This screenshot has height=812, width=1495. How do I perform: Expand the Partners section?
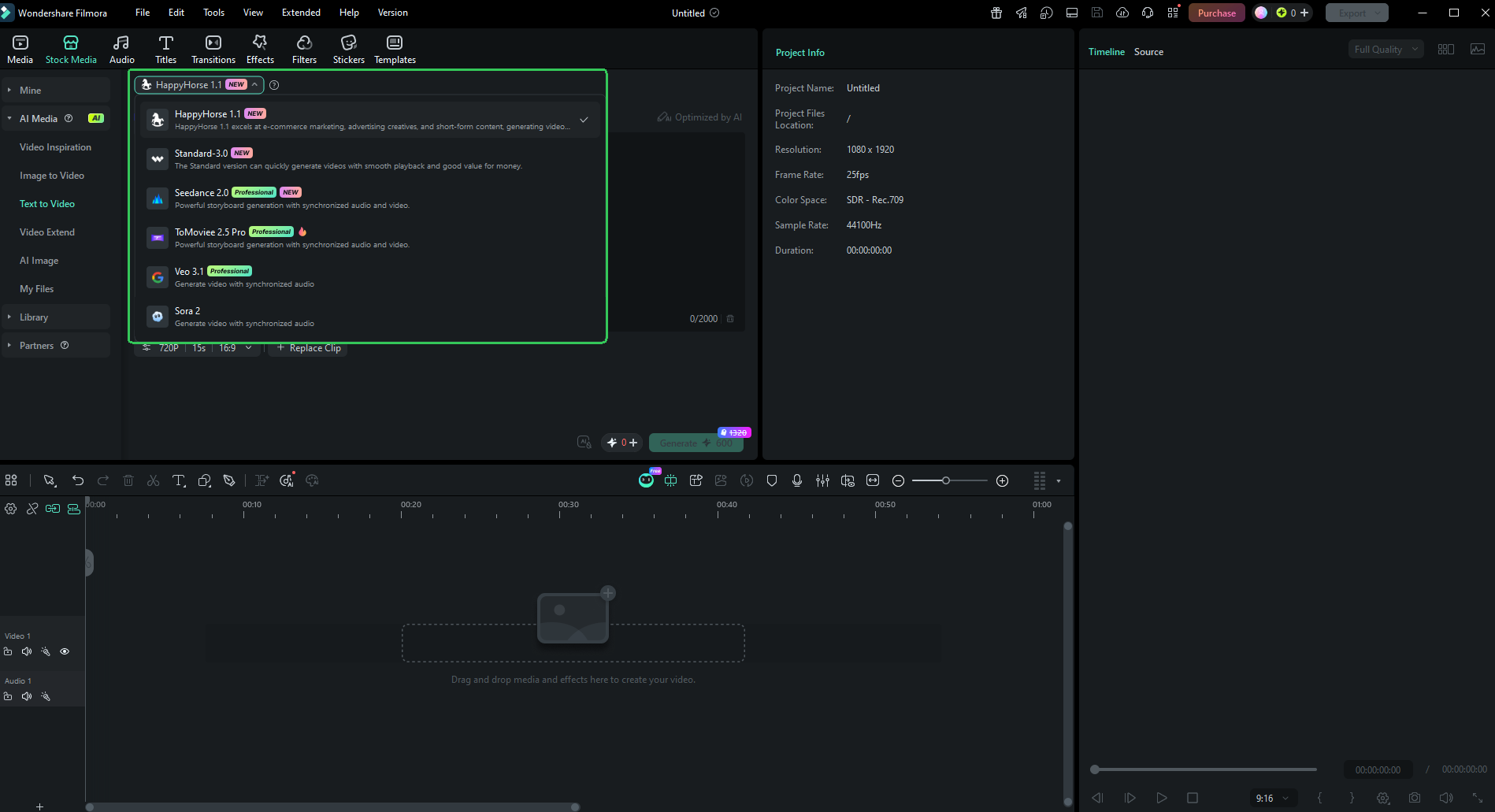pyautogui.click(x=55, y=346)
